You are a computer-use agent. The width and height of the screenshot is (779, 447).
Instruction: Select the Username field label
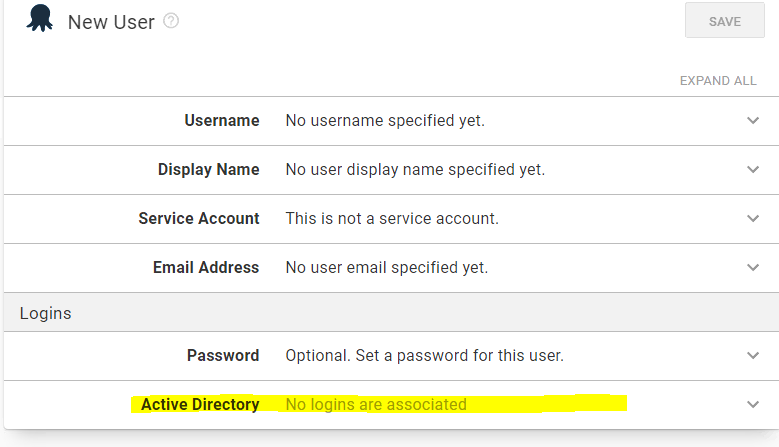click(222, 121)
